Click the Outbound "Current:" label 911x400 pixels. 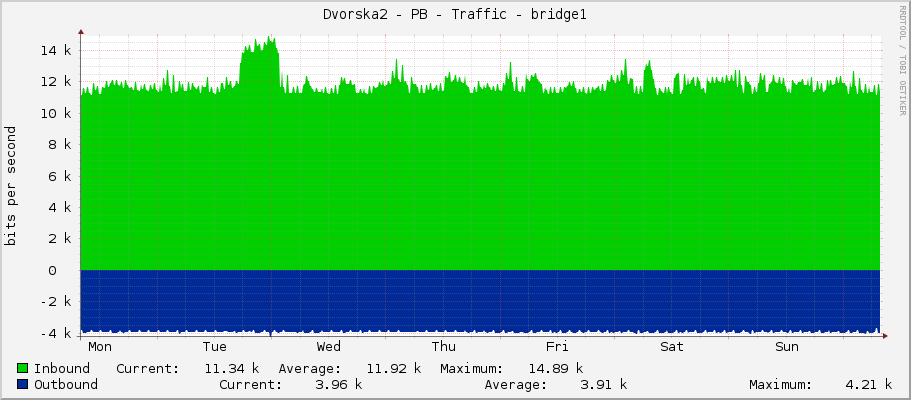(251, 384)
